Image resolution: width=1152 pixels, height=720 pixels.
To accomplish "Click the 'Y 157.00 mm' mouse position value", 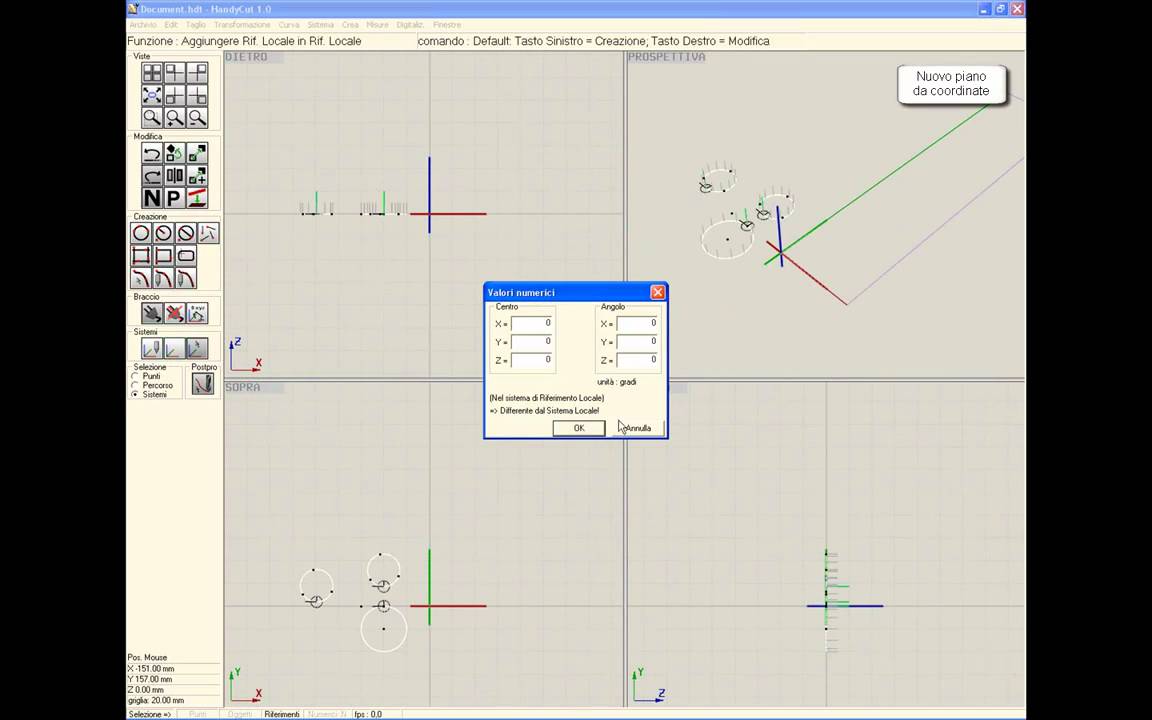I will [x=151, y=680].
